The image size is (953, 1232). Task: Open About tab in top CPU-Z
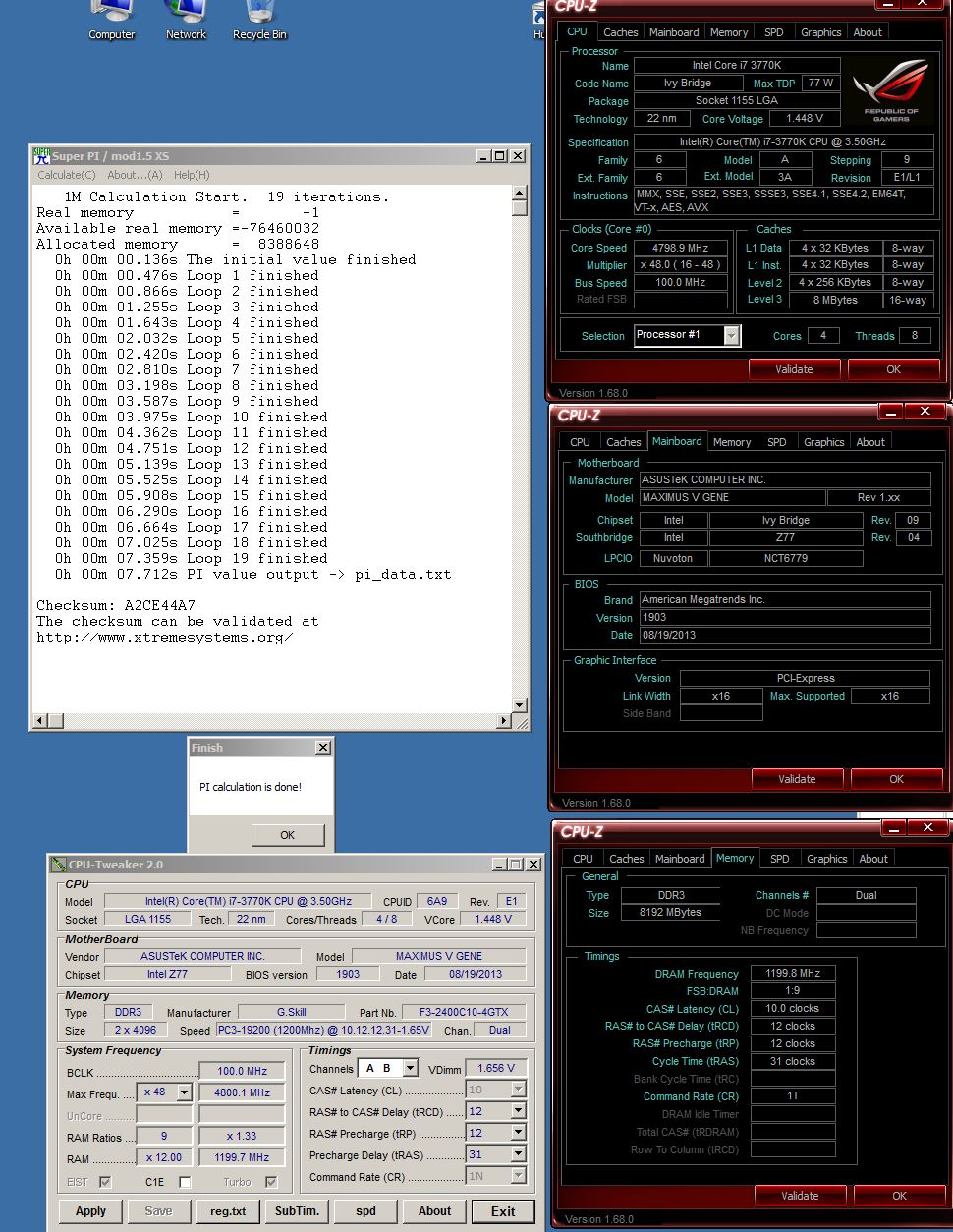[x=868, y=32]
